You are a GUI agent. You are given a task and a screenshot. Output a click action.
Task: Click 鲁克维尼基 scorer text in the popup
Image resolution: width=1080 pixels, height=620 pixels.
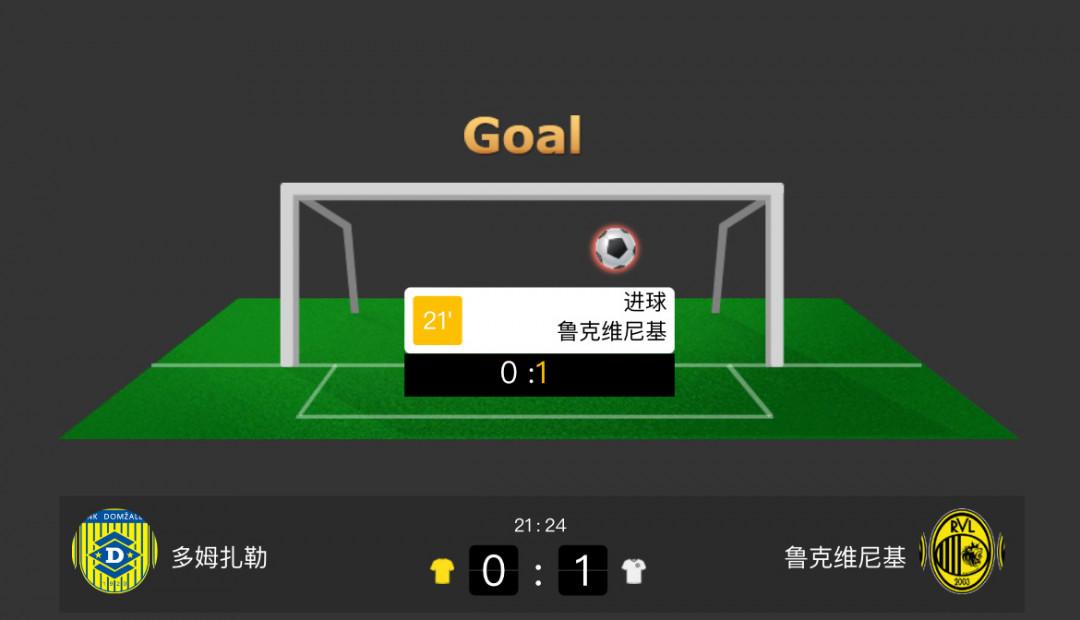[612, 331]
